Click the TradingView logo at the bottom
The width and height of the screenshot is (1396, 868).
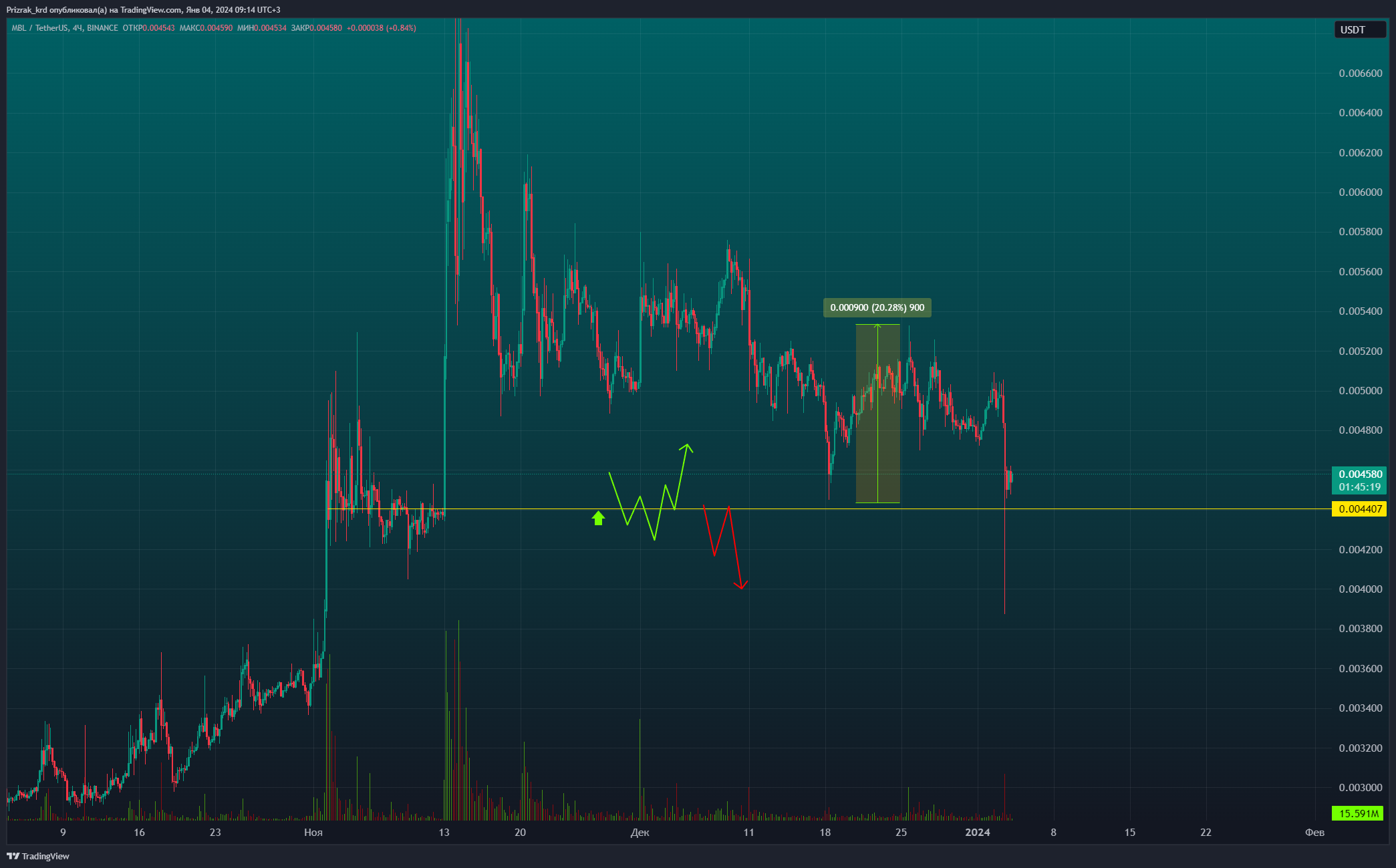coord(38,856)
